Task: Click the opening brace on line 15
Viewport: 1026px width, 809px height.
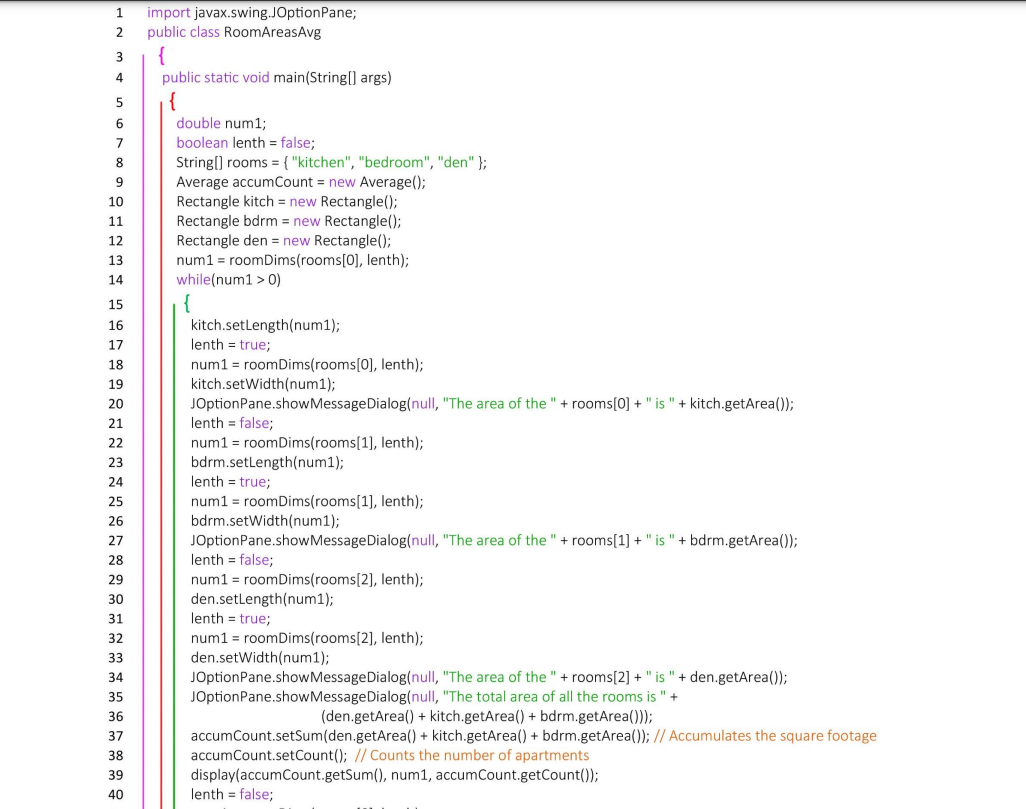Action: click(187, 304)
